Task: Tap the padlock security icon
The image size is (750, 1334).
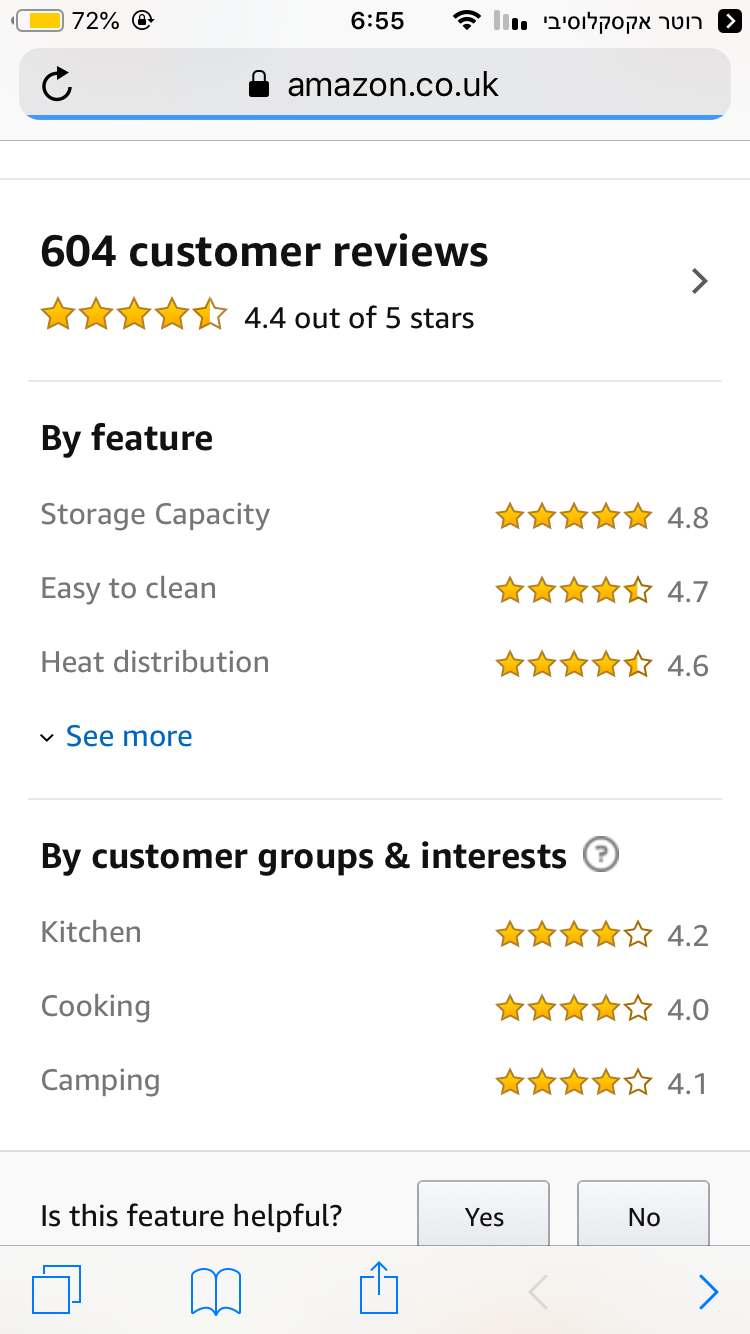Action: coord(259,84)
